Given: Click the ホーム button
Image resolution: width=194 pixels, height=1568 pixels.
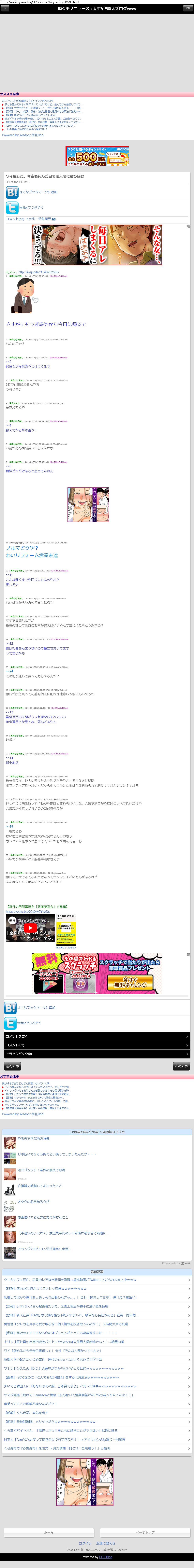Looking at the screenshot, I should (49, 1533).
